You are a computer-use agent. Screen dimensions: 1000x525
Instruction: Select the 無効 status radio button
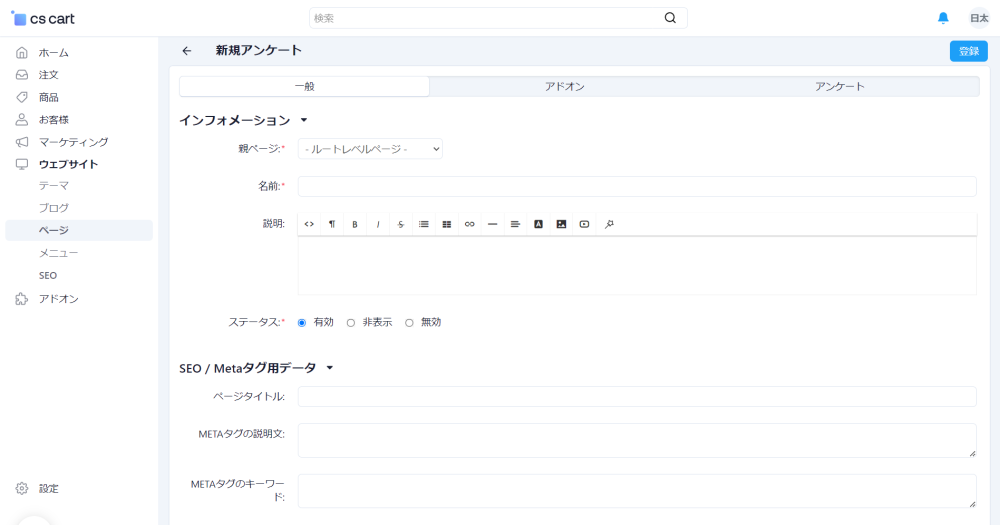tap(409, 323)
